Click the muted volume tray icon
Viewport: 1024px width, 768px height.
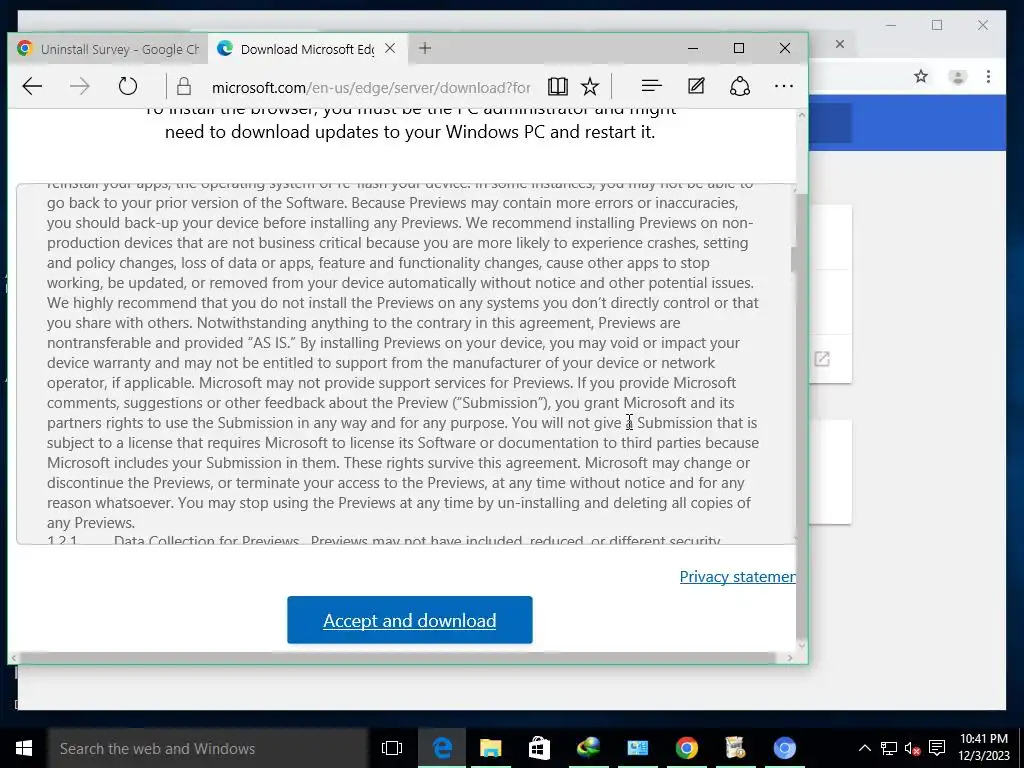click(912, 748)
